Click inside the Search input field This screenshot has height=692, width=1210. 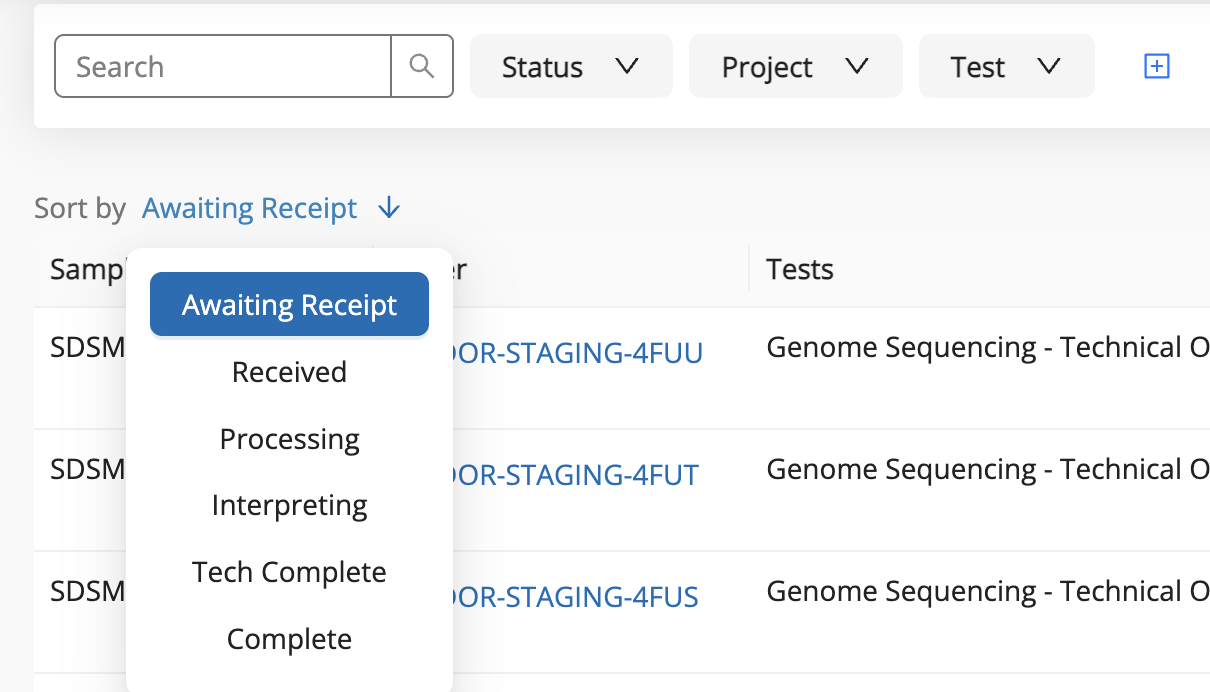point(222,66)
